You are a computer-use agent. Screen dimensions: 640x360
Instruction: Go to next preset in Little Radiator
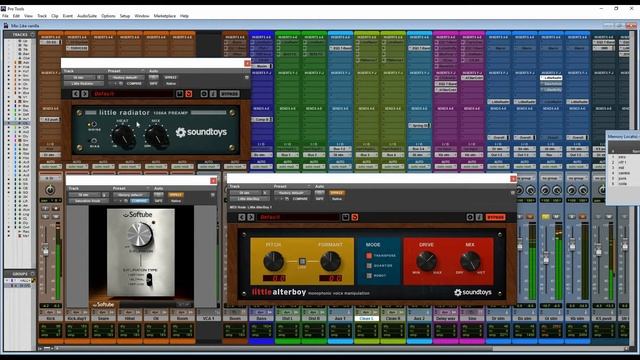coord(84,94)
